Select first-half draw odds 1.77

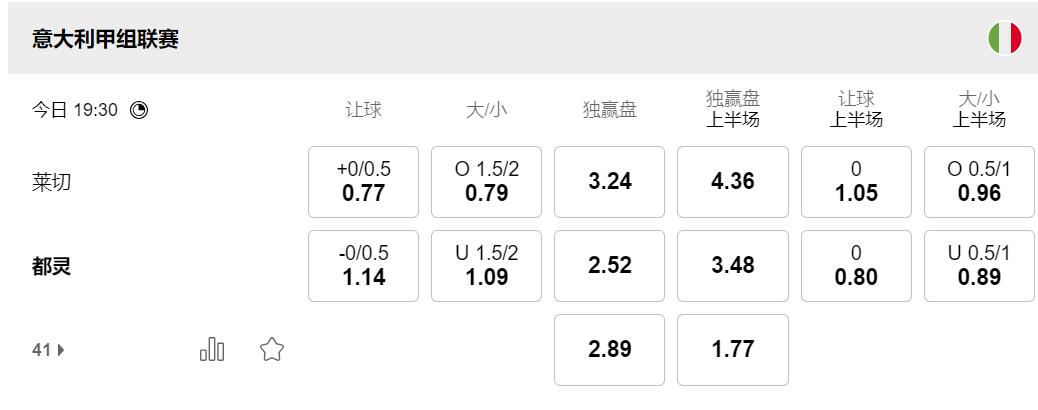(x=733, y=350)
